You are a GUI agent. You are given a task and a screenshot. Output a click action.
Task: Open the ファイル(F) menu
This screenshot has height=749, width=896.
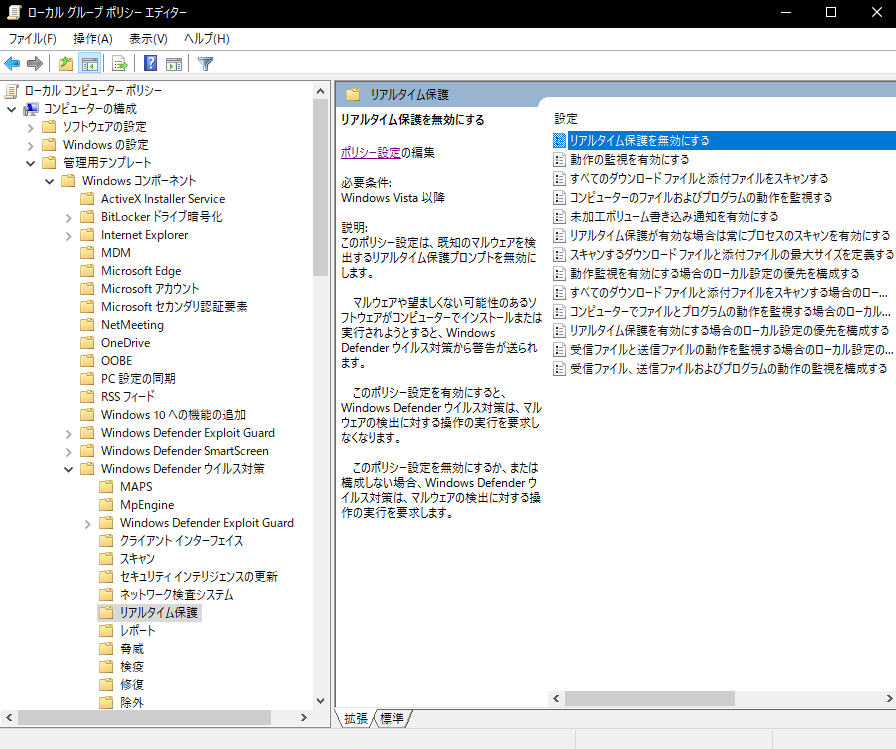(33, 39)
